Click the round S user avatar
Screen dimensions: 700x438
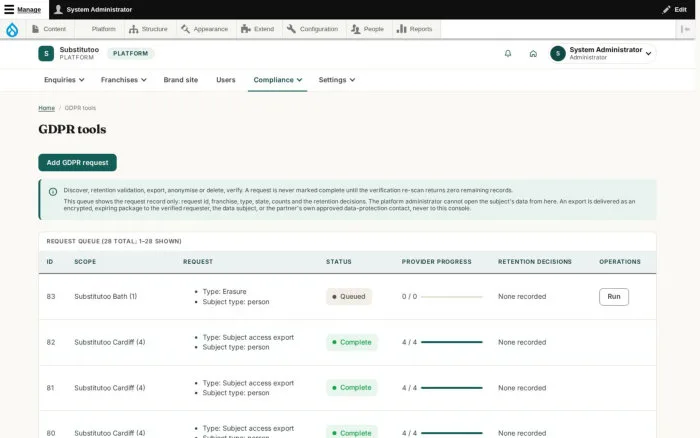coord(558,54)
